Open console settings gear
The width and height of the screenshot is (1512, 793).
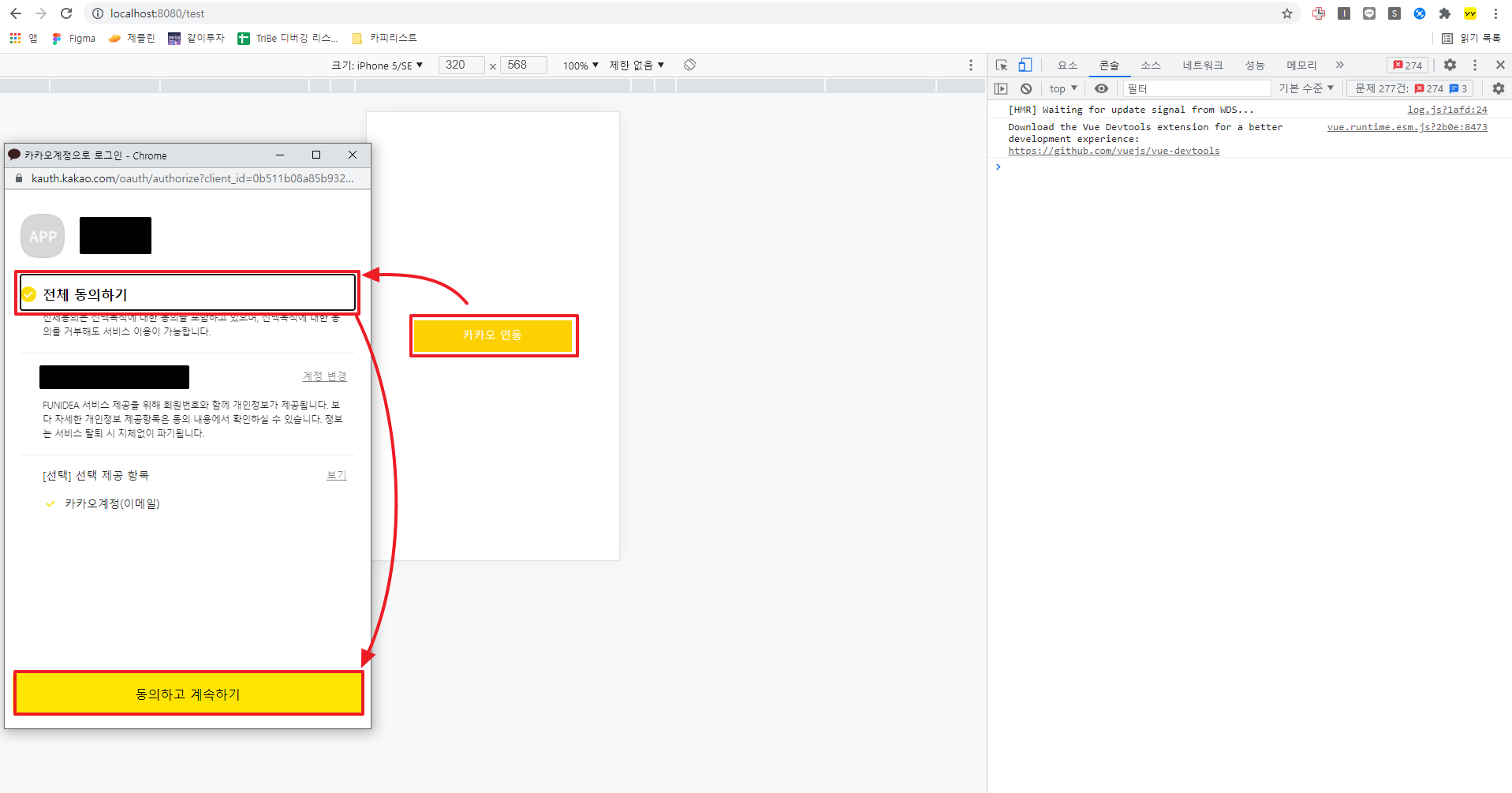(1499, 88)
